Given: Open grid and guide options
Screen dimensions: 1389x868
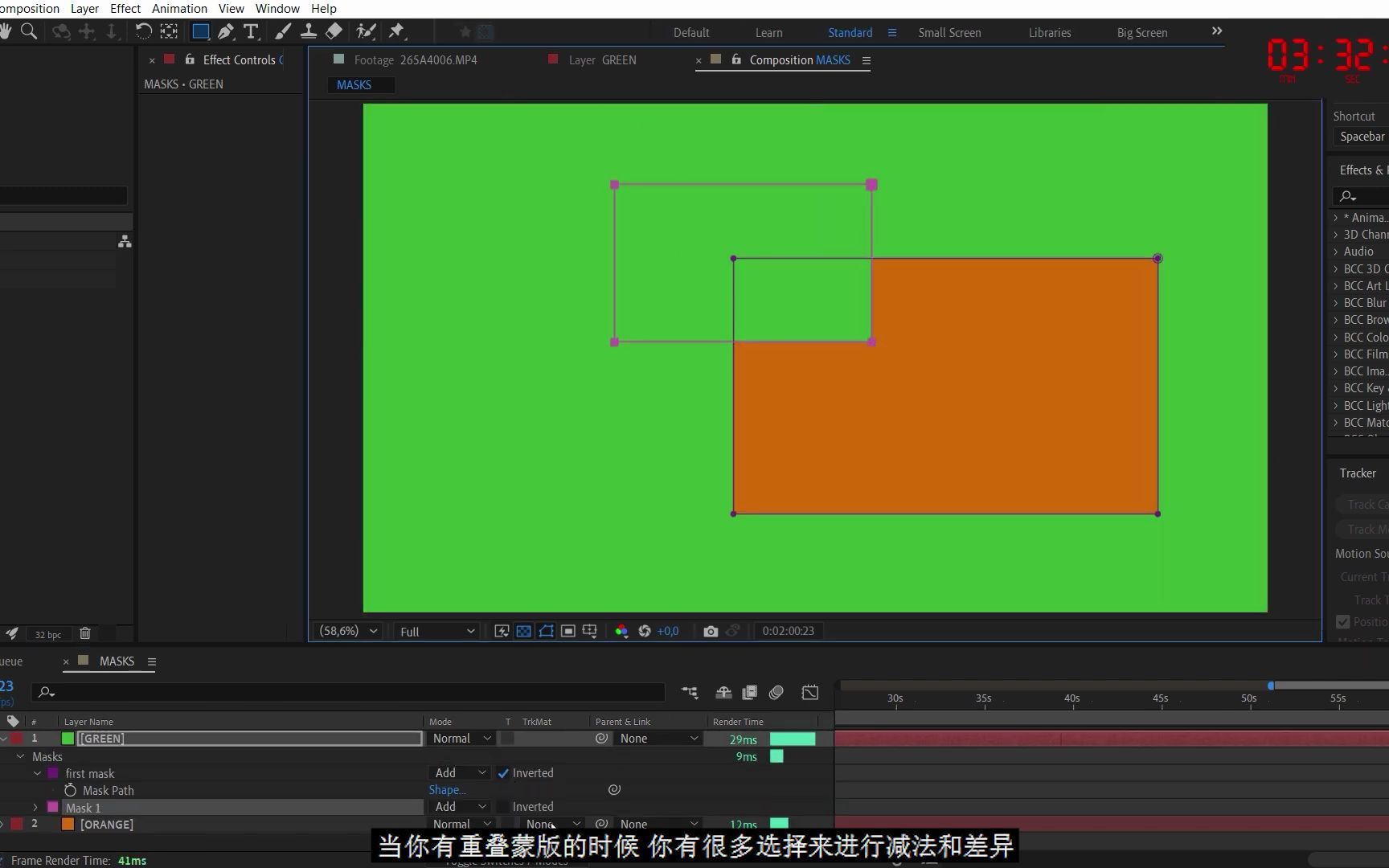Looking at the screenshot, I should [589, 631].
